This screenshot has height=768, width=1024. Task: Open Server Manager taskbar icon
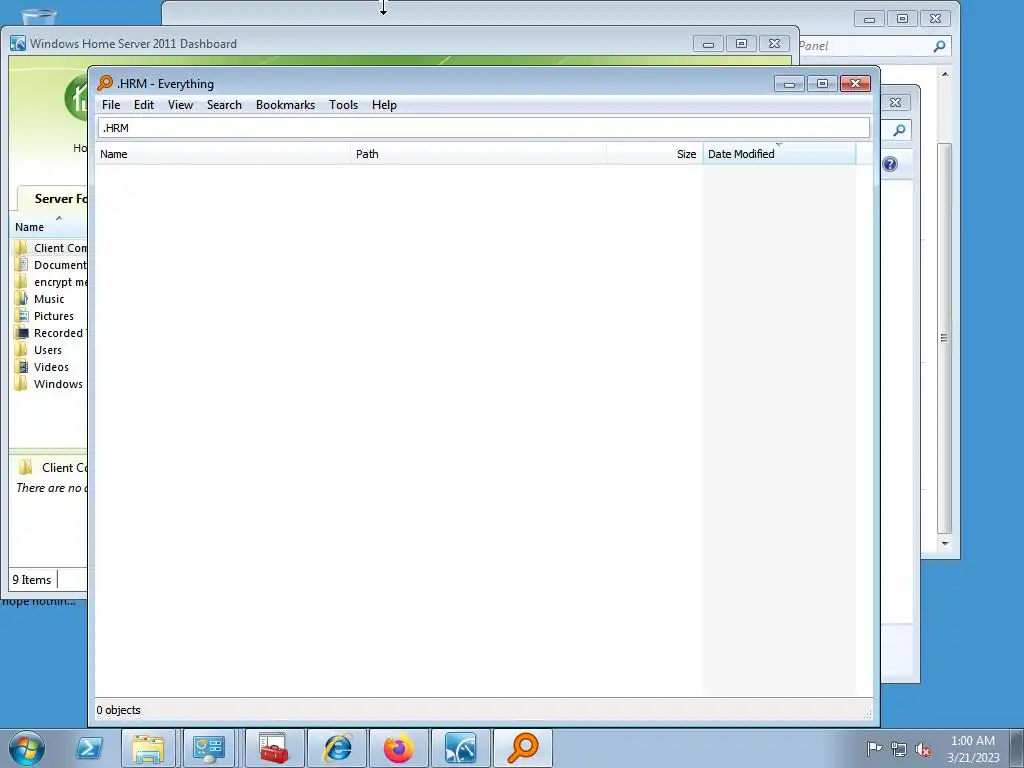click(209, 748)
